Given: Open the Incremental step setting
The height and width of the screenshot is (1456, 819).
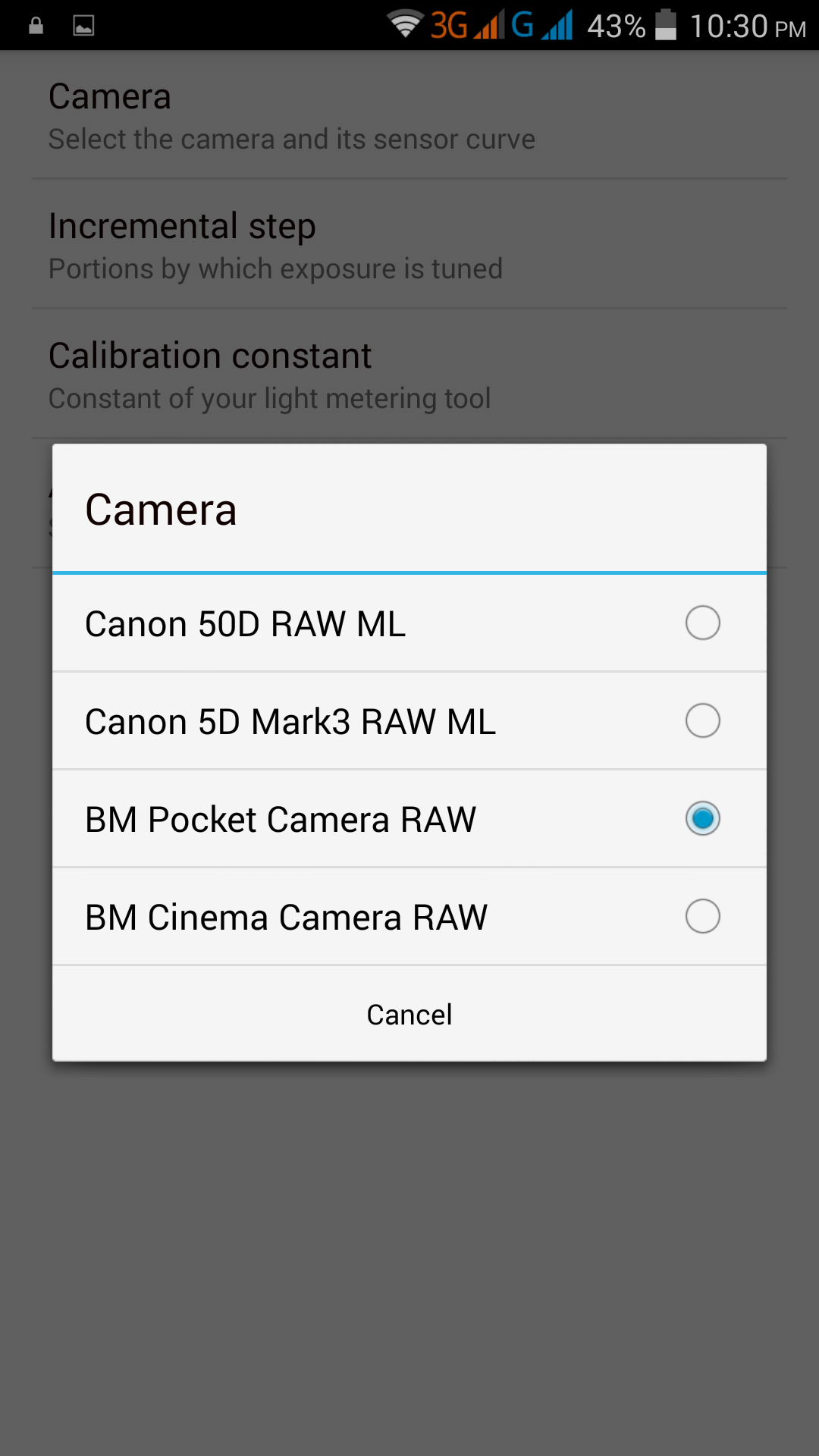Looking at the screenshot, I should click(x=409, y=244).
